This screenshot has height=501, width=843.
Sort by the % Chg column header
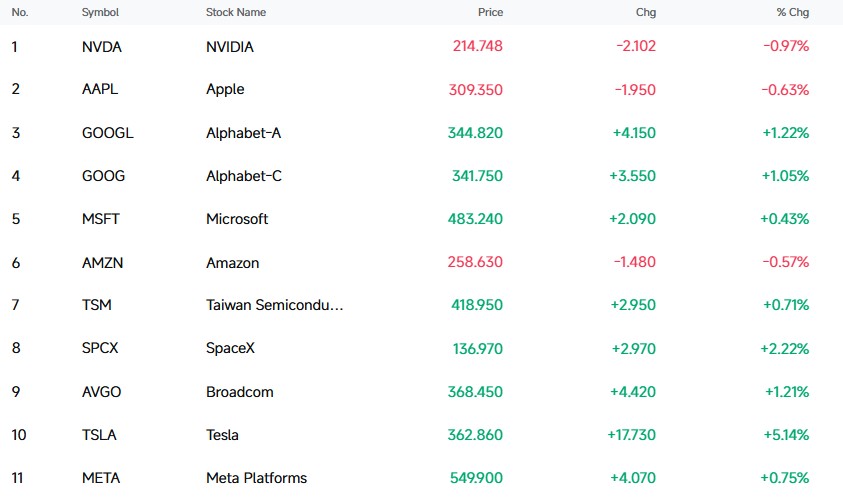pos(792,12)
